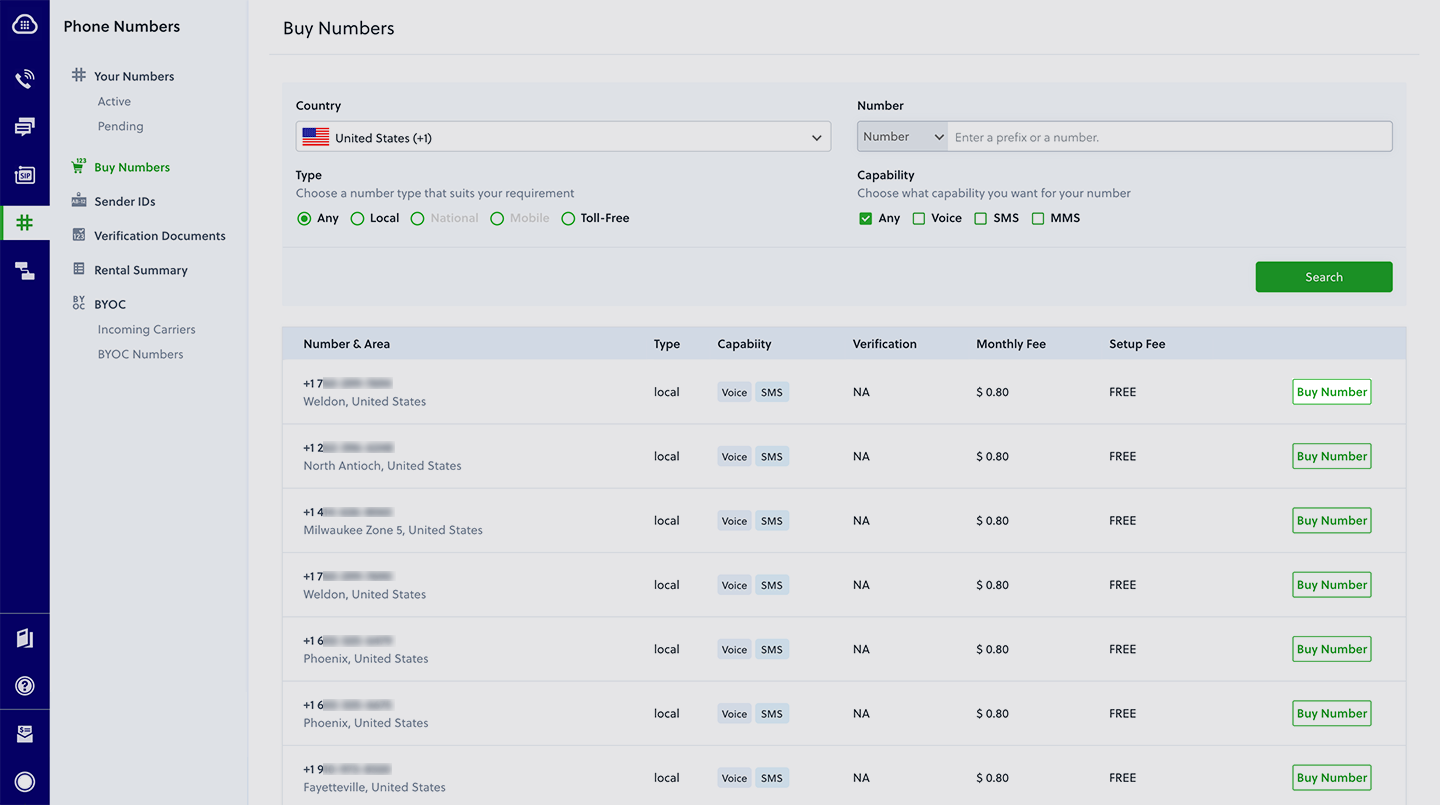This screenshot has width=1440, height=805.
Task: Buy the North Antioch number
Action: [1331, 456]
